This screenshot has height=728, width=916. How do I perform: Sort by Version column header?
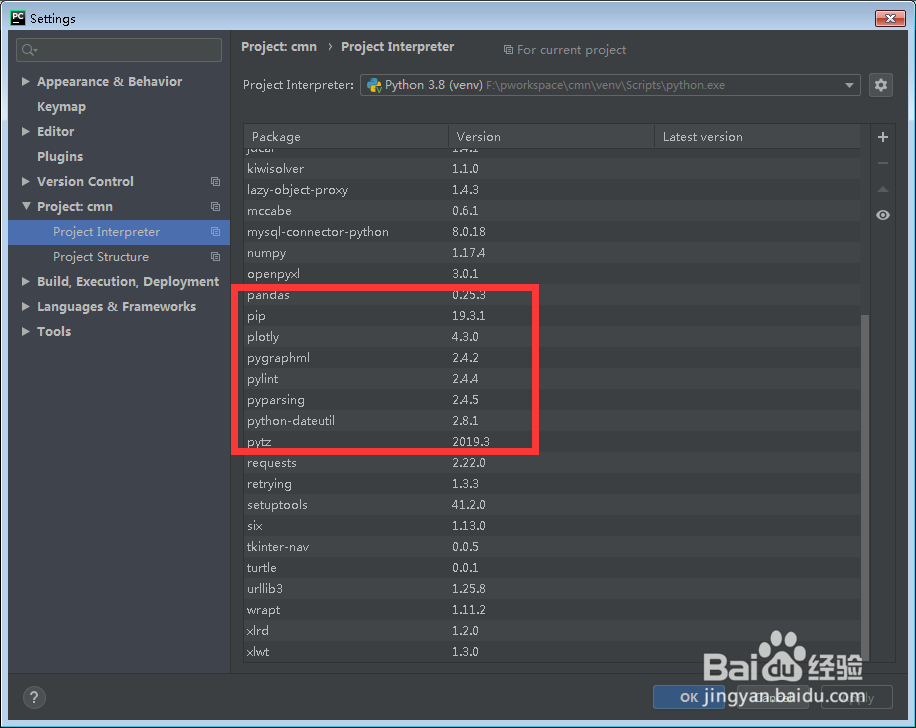pos(551,137)
